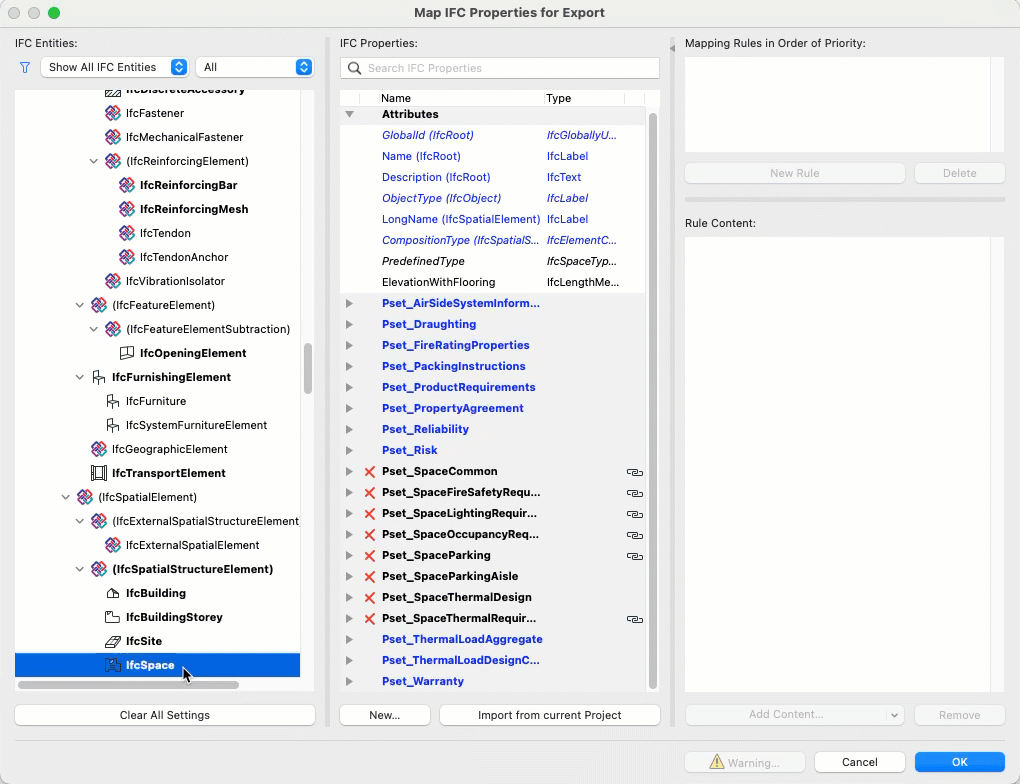This screenshot has height=784, width=1020.
Task: Toggle red X on Pset_SpaceParkingAisle
Action: click(x=370, y=576)
